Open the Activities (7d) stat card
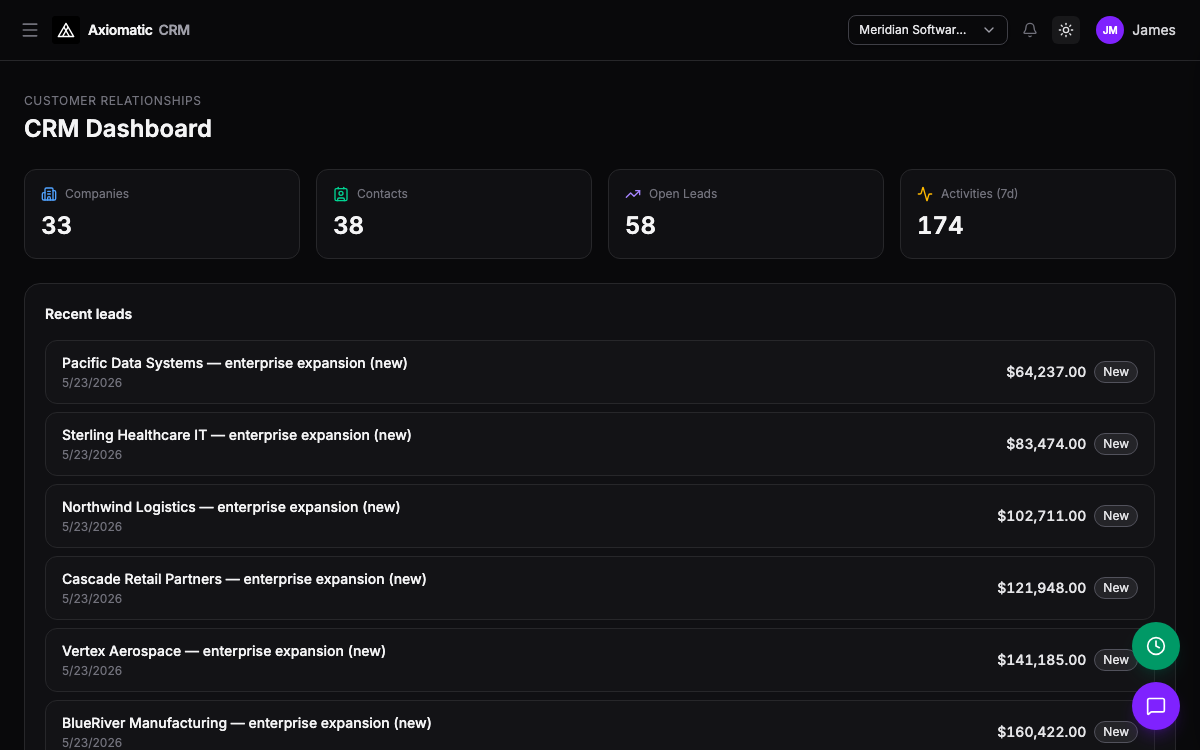 tap(1038, 214)
